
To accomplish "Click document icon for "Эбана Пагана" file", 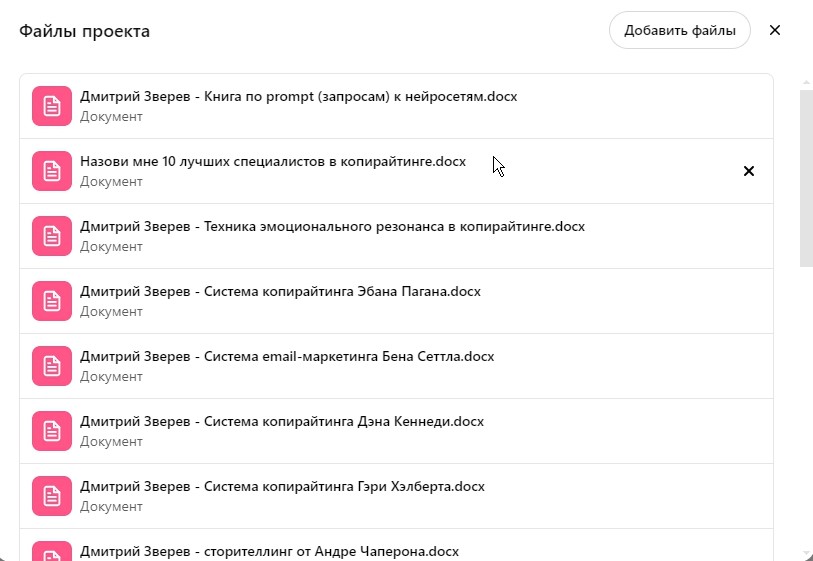I will 52,301.
